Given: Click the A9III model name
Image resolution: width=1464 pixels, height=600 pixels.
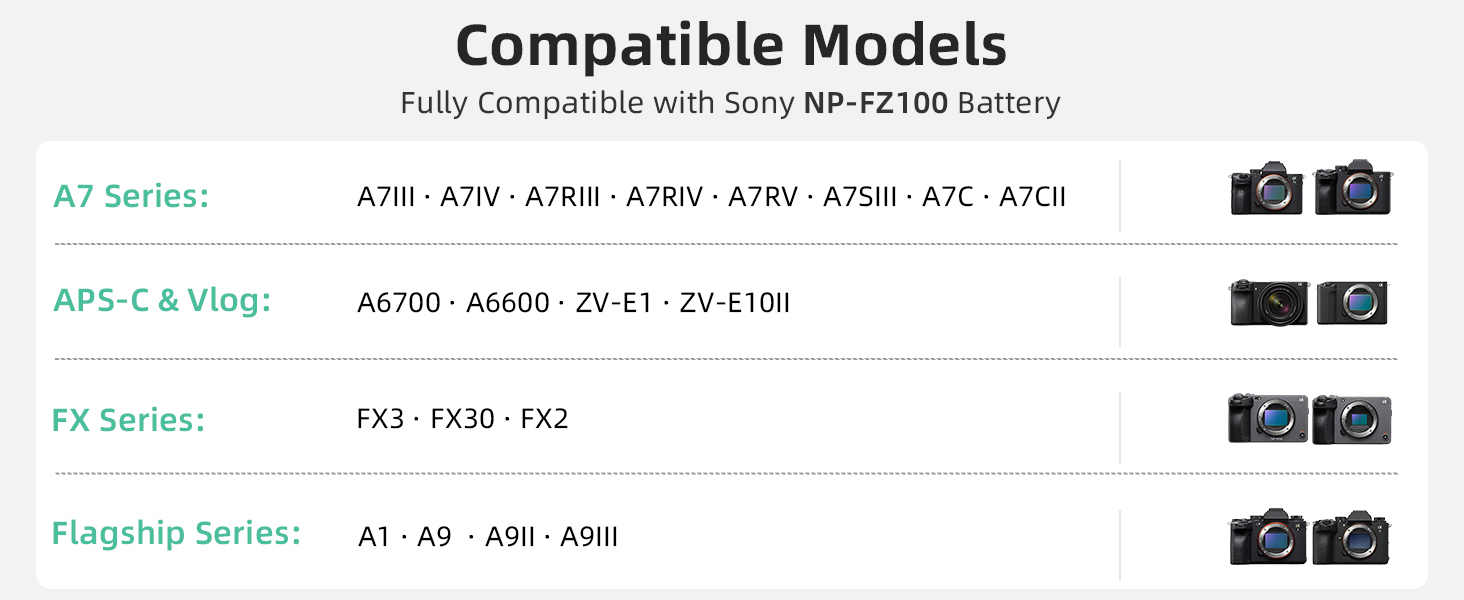Looking at the screenshot, I should pyautogui.click(x=589, y=537).
